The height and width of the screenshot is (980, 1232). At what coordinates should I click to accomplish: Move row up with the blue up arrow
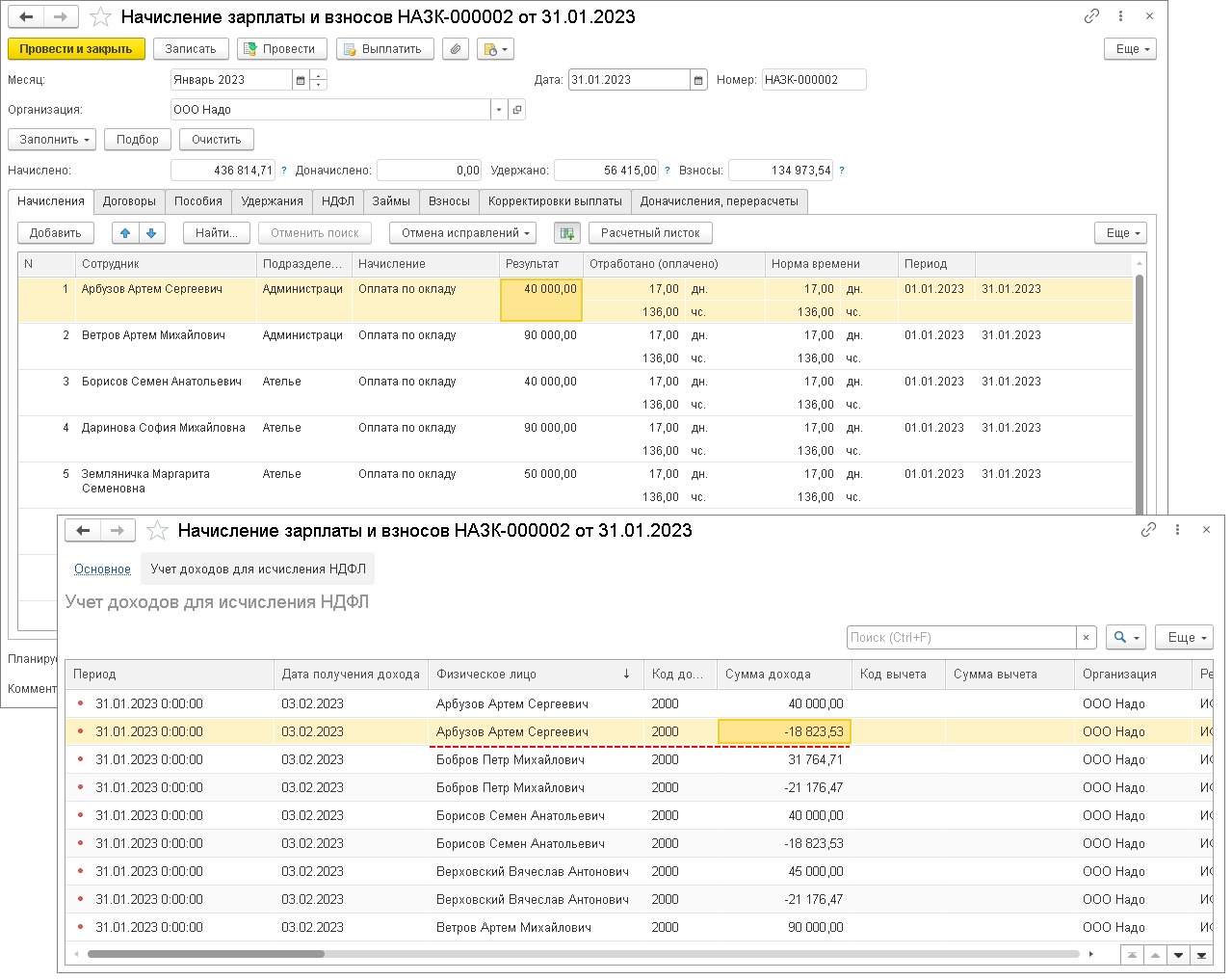(125, 233)
